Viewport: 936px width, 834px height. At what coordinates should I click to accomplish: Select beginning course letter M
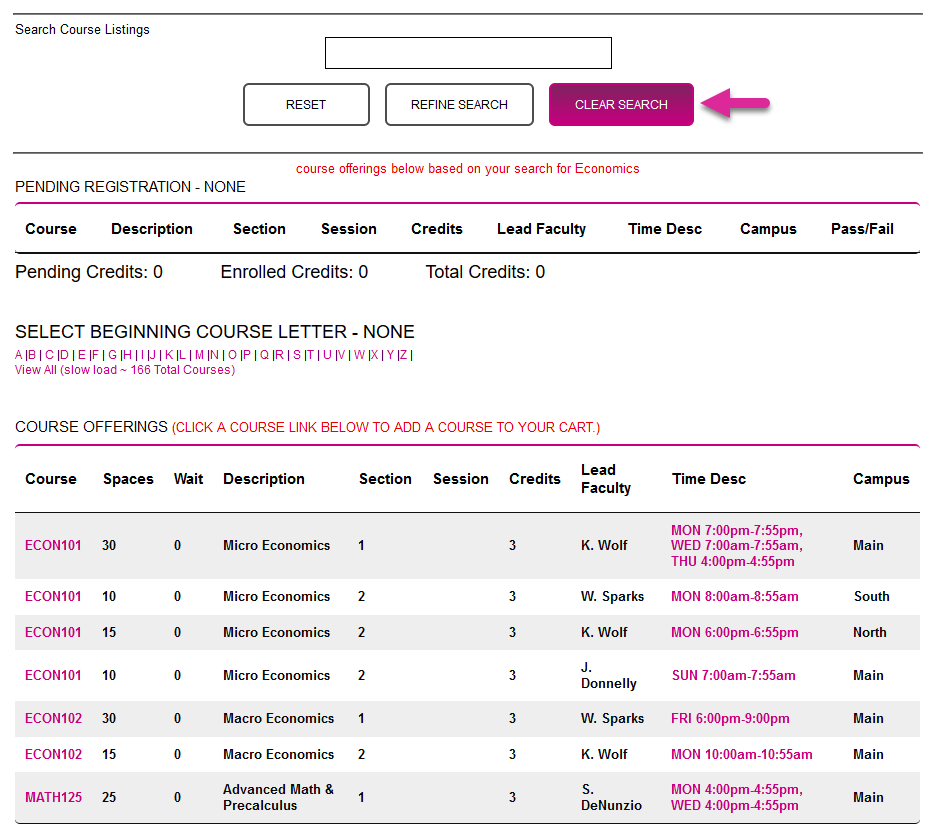point(199,355)
